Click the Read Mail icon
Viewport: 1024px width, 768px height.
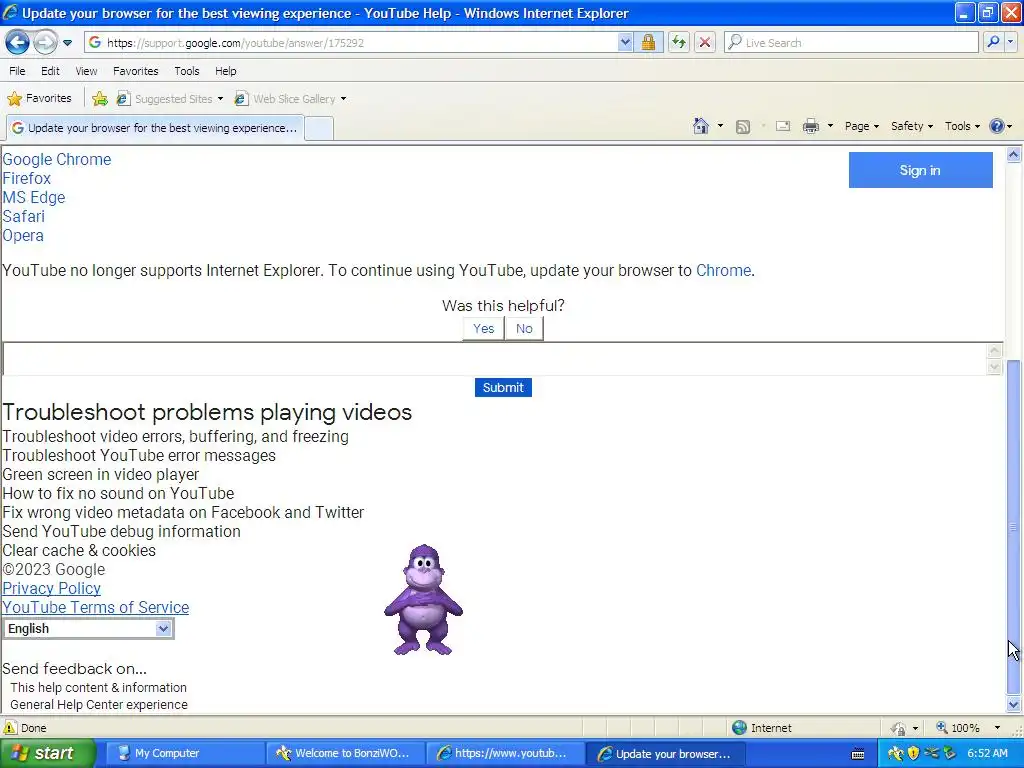[x=783, y=126]
